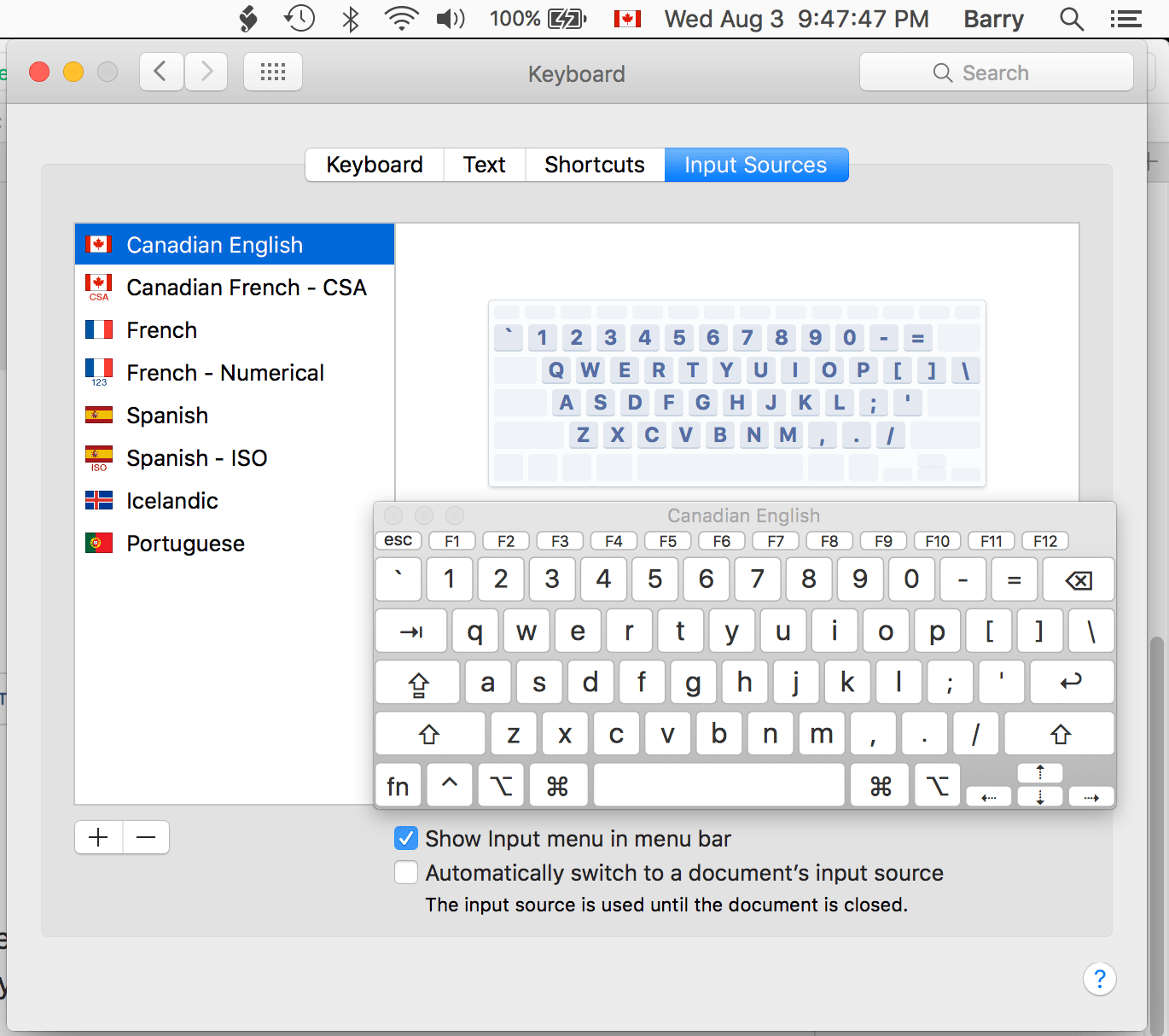Open help with the question mark button
The width and height of the screenshot is (1169, 1036).
pyautogui.click(x=1099, y=979)
